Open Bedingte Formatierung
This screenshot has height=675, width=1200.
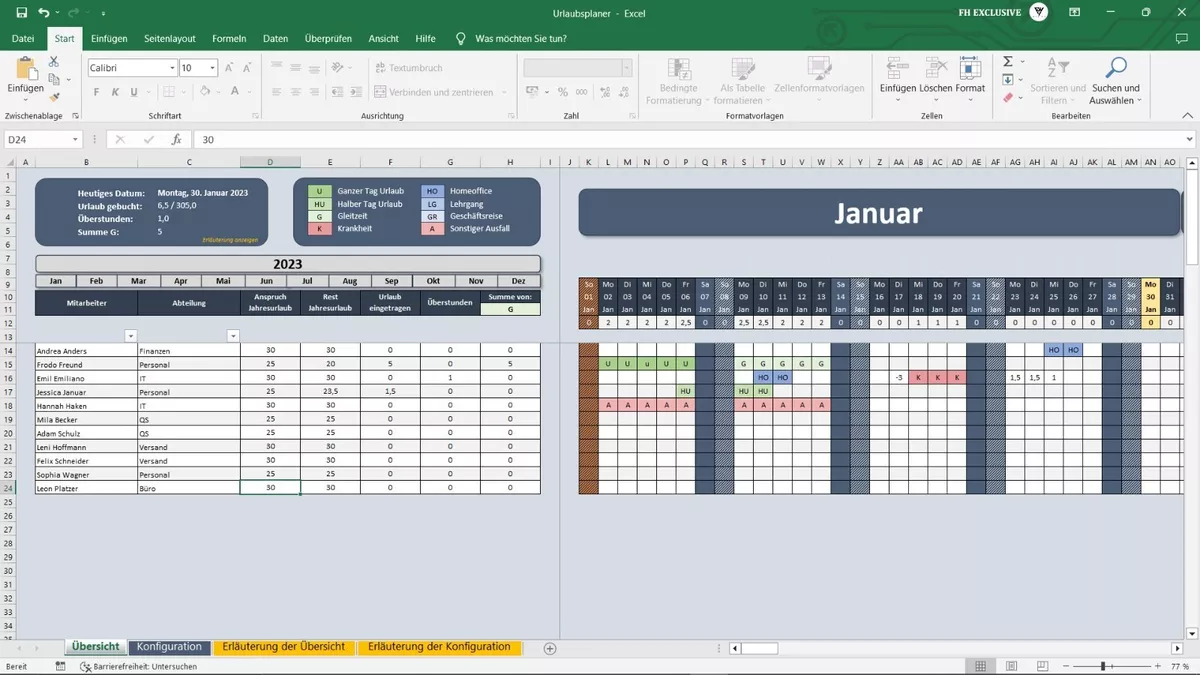pos(678,80)
